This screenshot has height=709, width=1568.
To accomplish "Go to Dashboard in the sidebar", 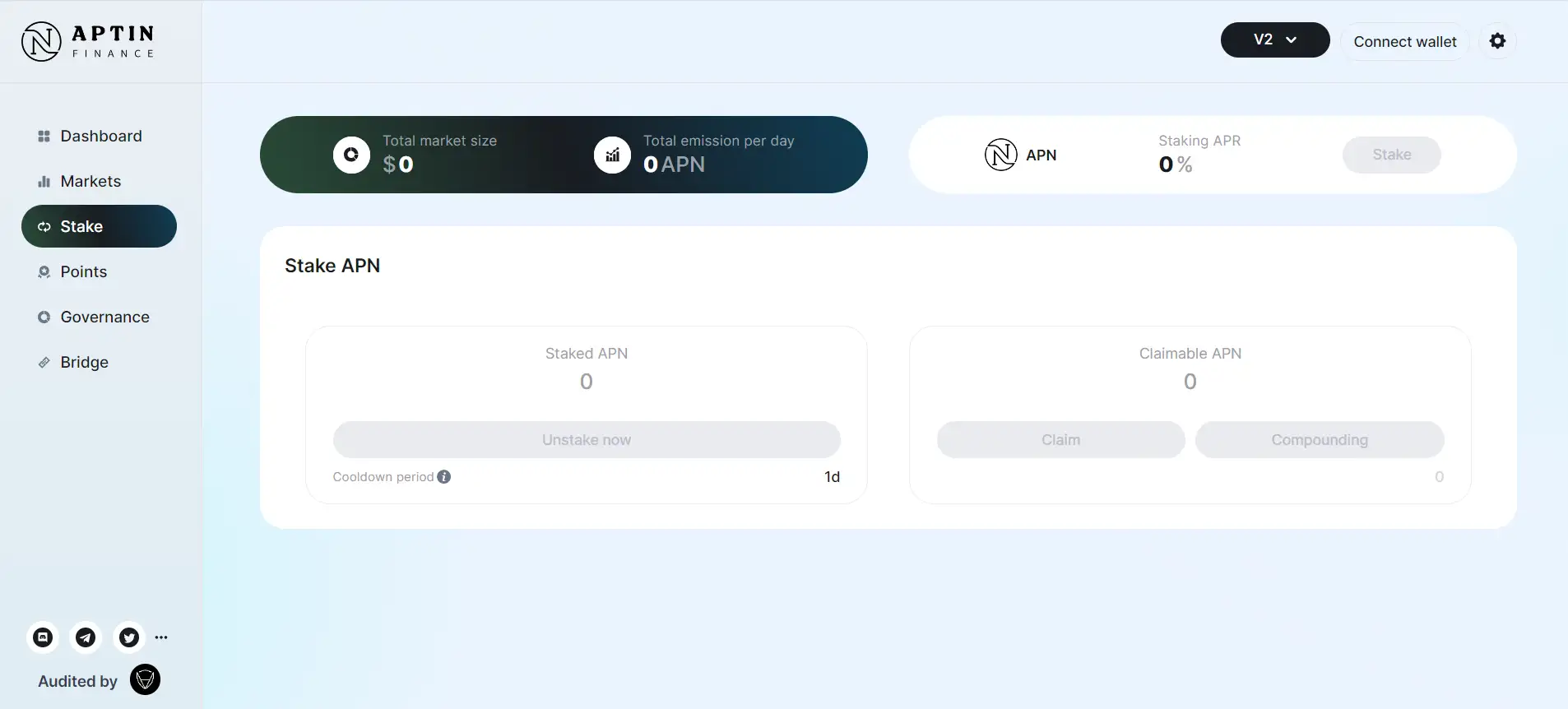I will click(x=100, y=137).
